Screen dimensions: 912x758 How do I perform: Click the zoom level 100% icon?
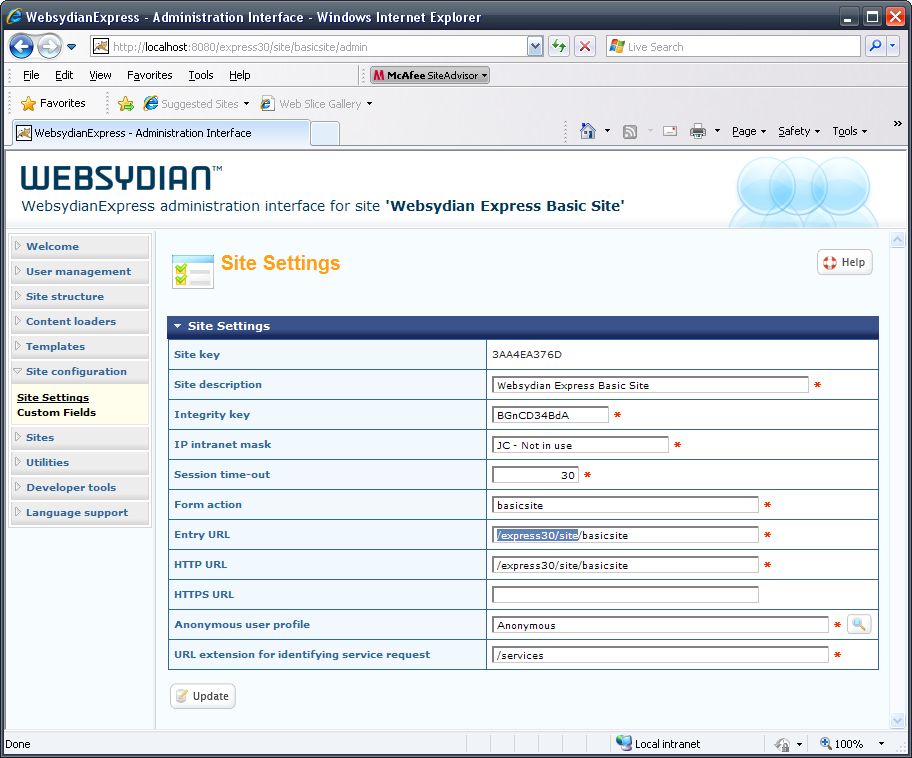(825, 743)
